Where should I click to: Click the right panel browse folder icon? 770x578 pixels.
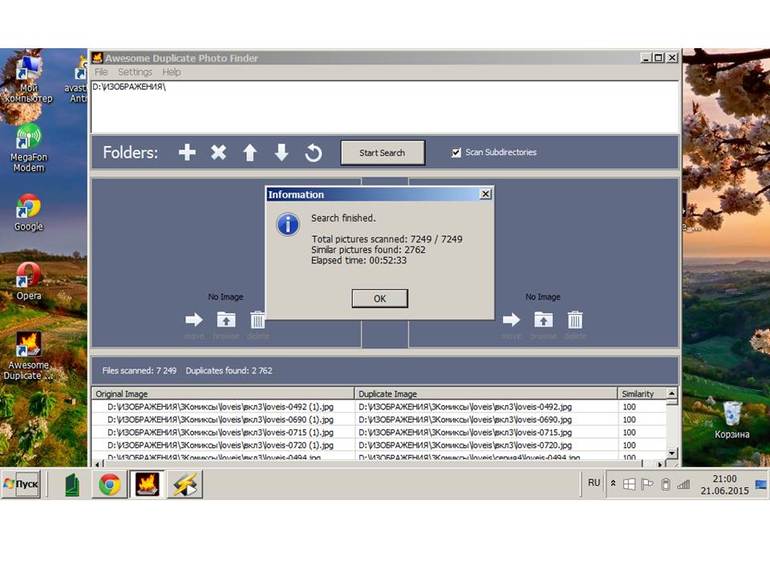coord(543,320)
